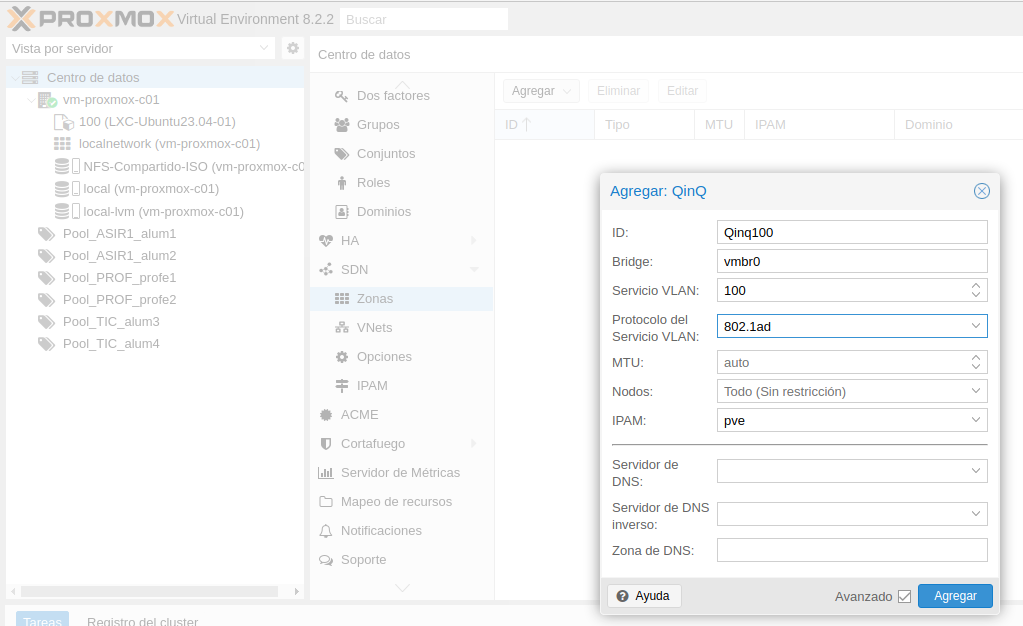The height and width of the screenshot is (626, 1023).
Task: Select vm-proxmox-c01 node icon
Action: 47,100
